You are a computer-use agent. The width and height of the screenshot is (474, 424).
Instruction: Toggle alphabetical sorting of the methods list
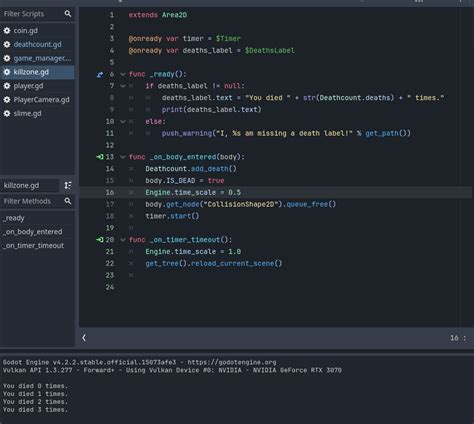point(68,185)
